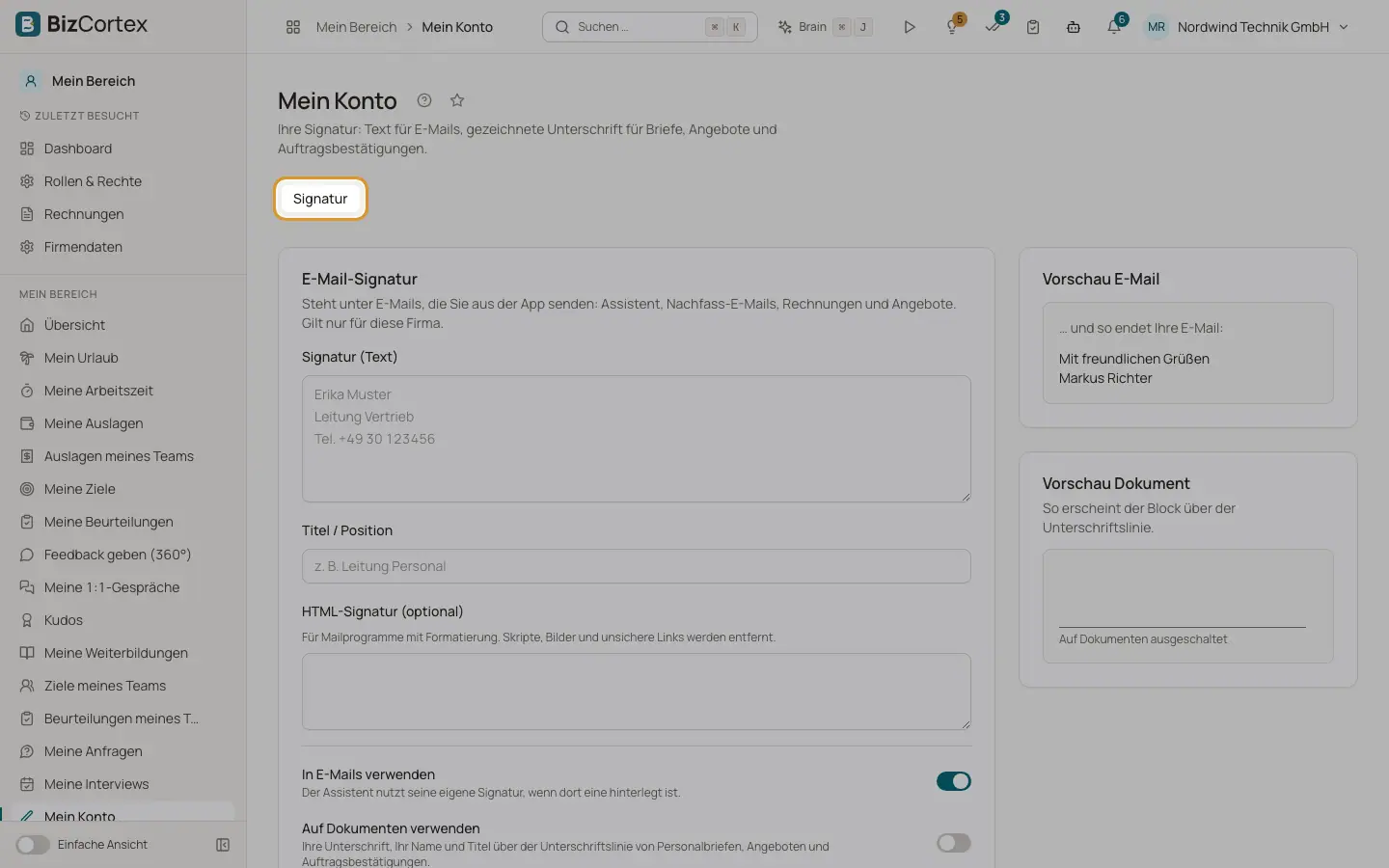Viewport: 1389px width, 868px height.
Task: Click the Mein Bereich breadcrumb link
Action: (x=356, y=27)
